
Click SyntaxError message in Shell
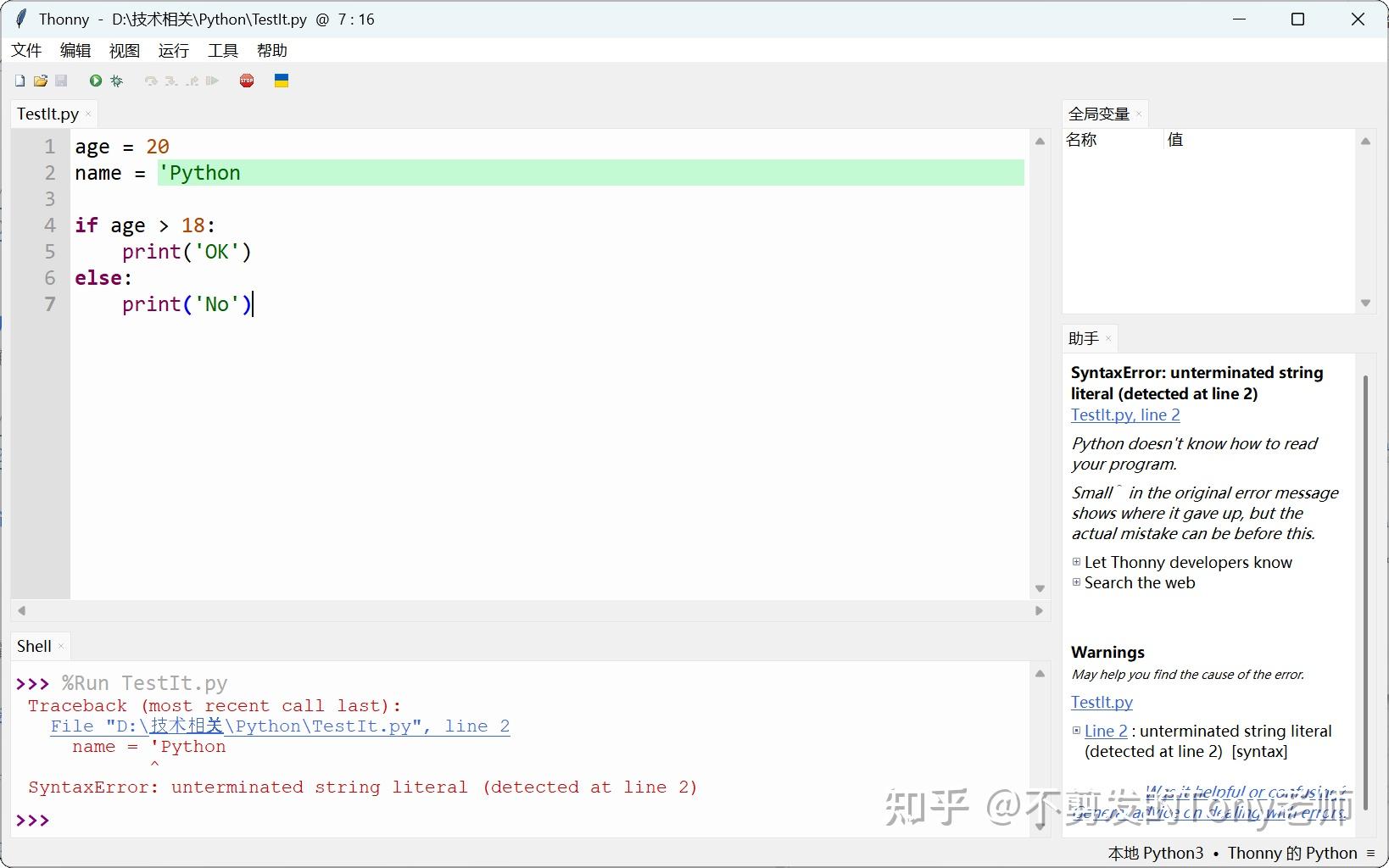click(x=363, y=787)
